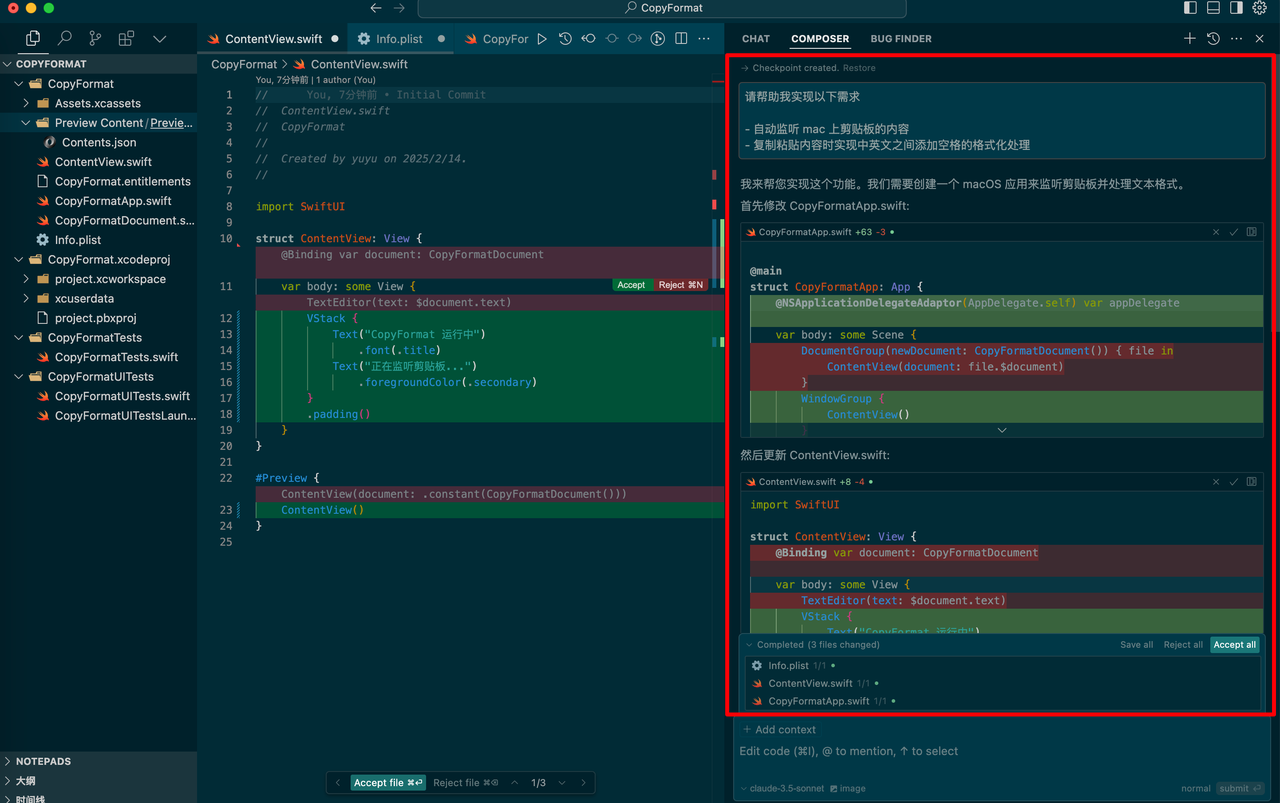Show more activity bar views chevron
Viewport: 1280px width, 803px height.
159,38
